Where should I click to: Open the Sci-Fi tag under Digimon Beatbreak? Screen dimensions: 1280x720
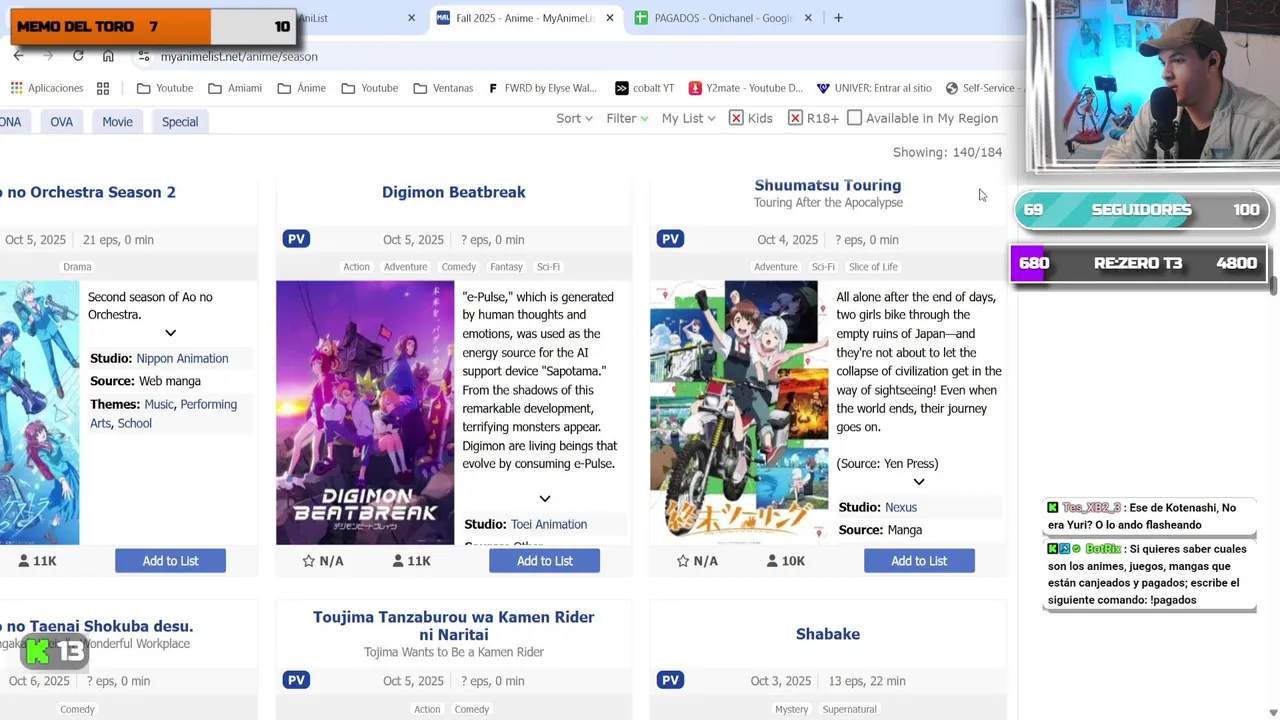(548, 267)
